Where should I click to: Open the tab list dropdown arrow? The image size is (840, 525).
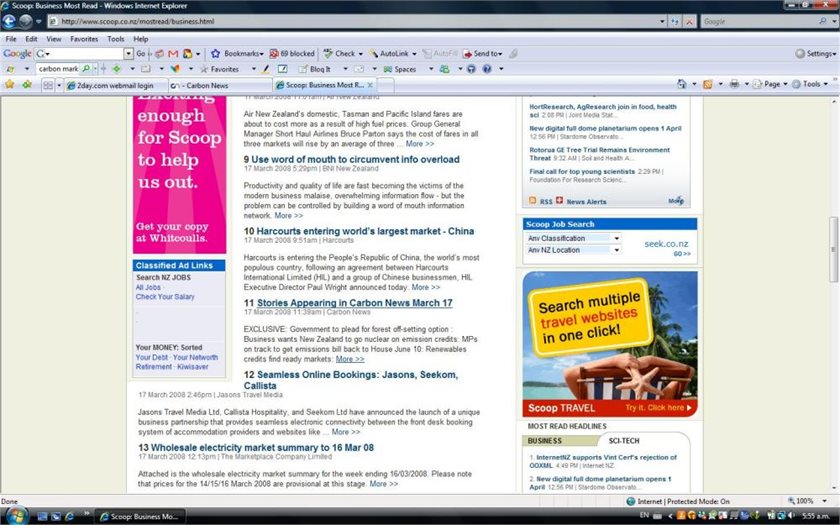[59, 85]
